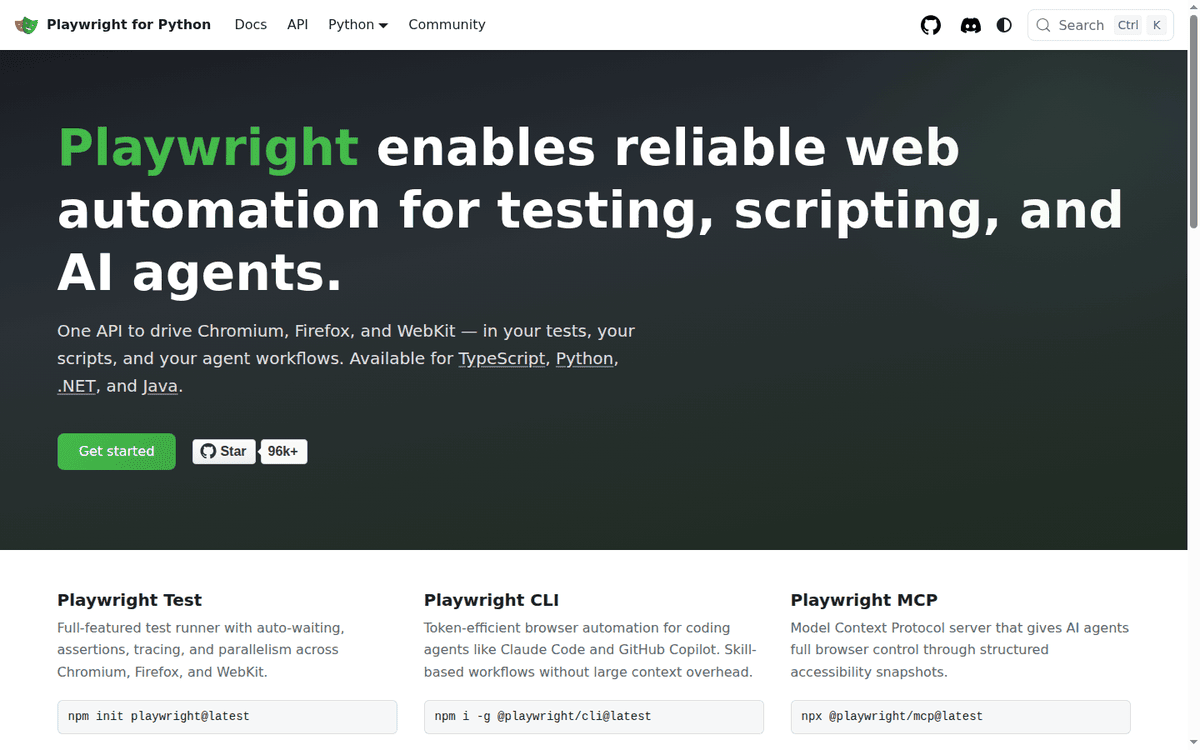Click the npx @playwright/mcp@latest code block

click(960, 717)
